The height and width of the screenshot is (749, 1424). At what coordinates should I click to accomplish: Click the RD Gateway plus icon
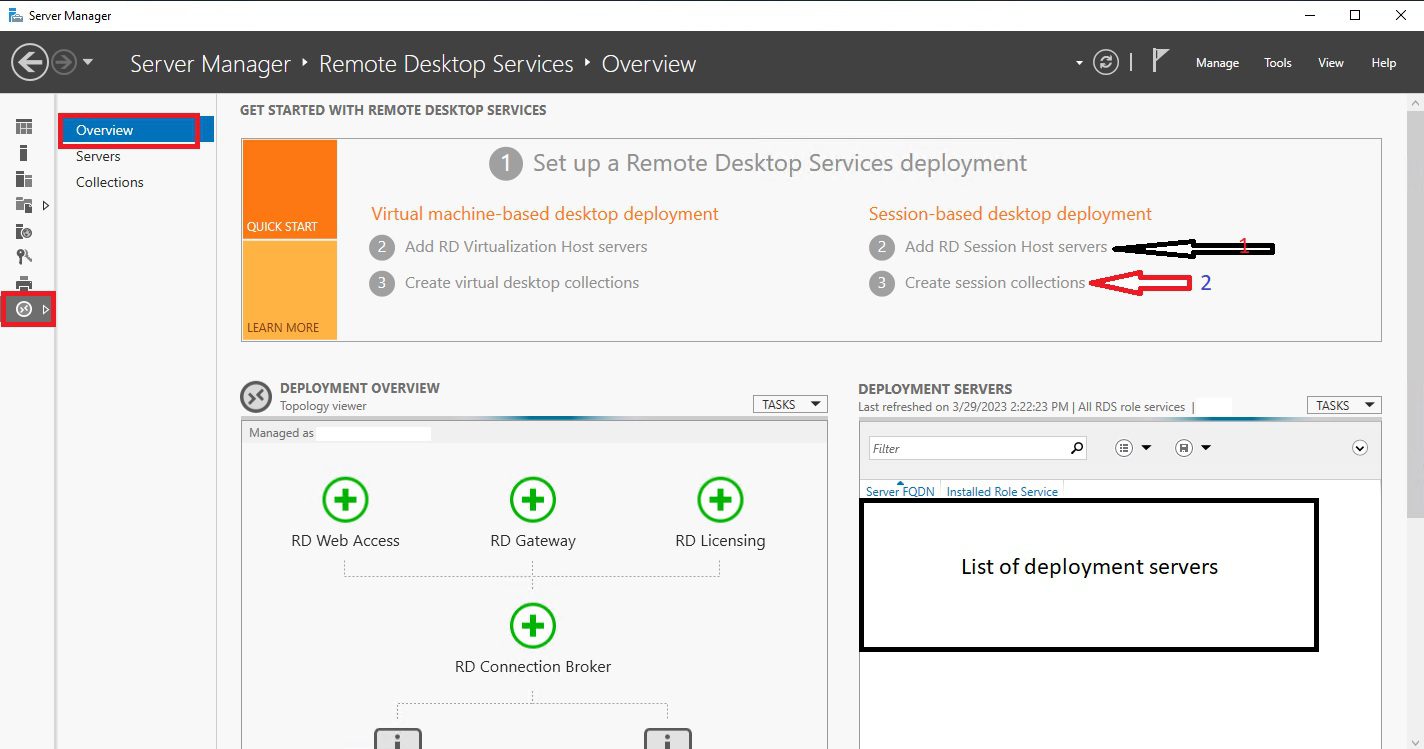533,499
